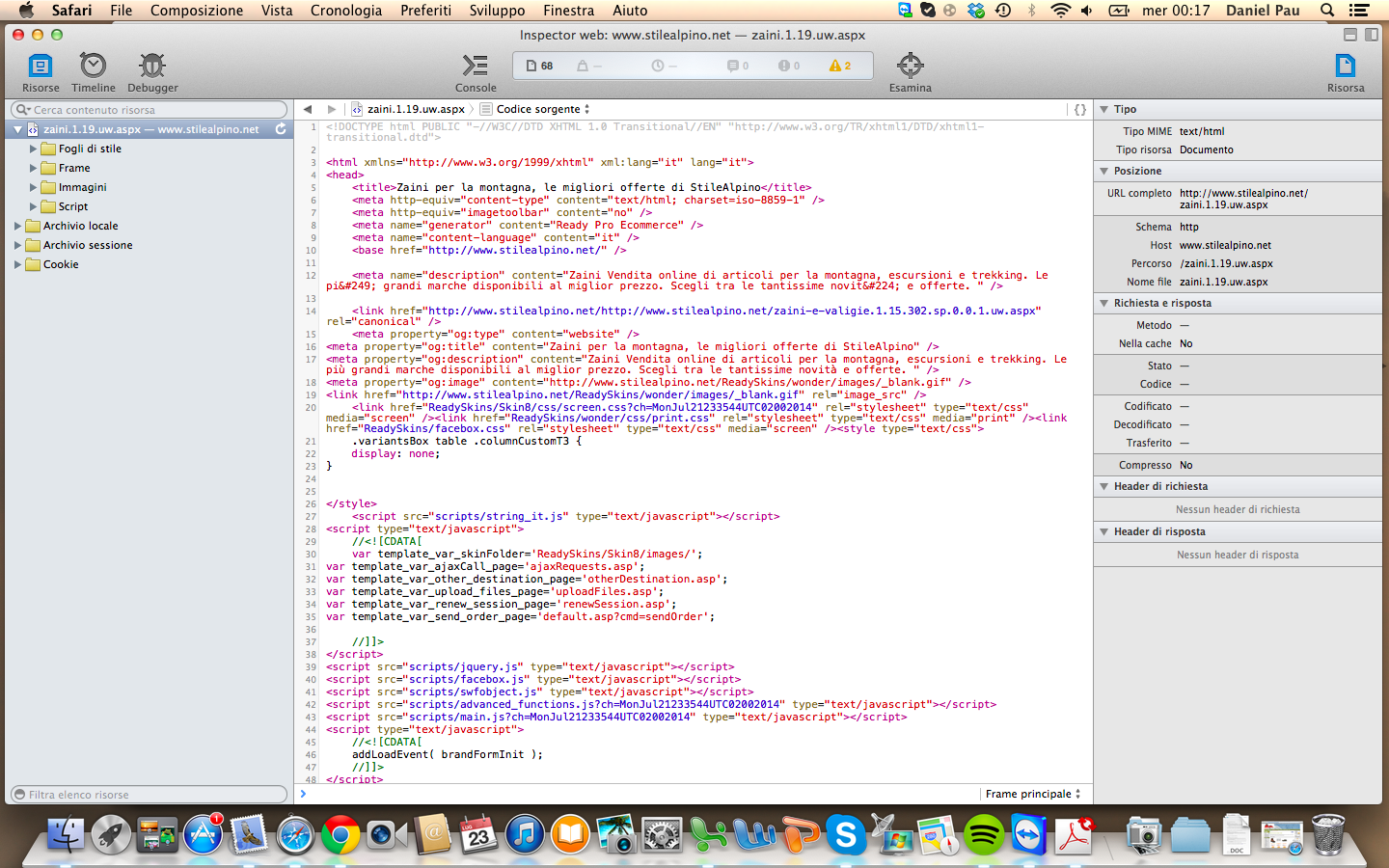The width and height of the screenshot is (1389, 868).
Task: Click the Filtra elenco risorse field
Action: [x=150, y=795]
